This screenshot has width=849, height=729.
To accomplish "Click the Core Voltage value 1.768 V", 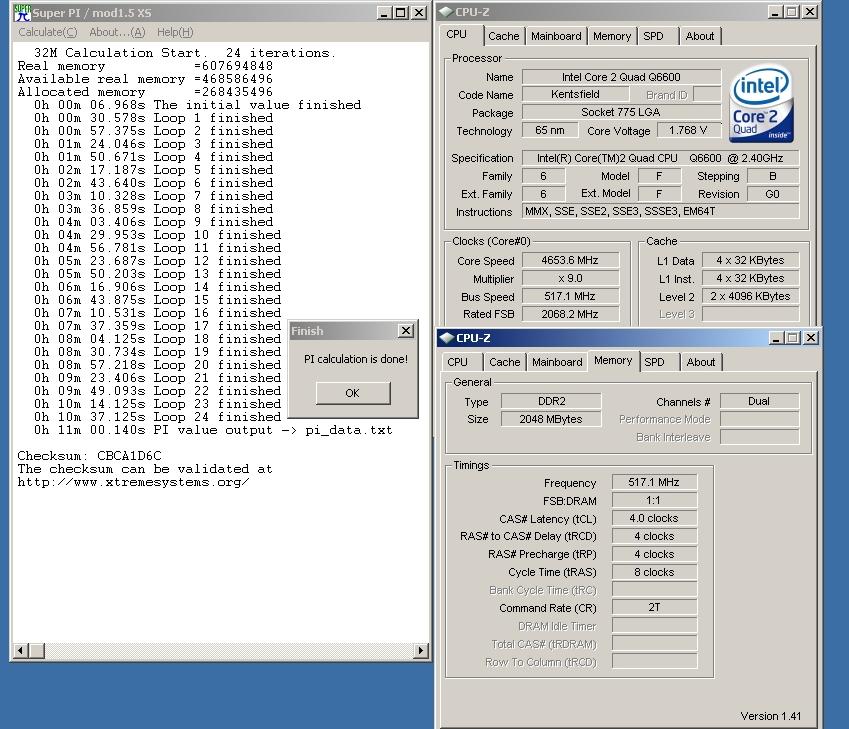I will pyautogui.click(x=689, y=130).
